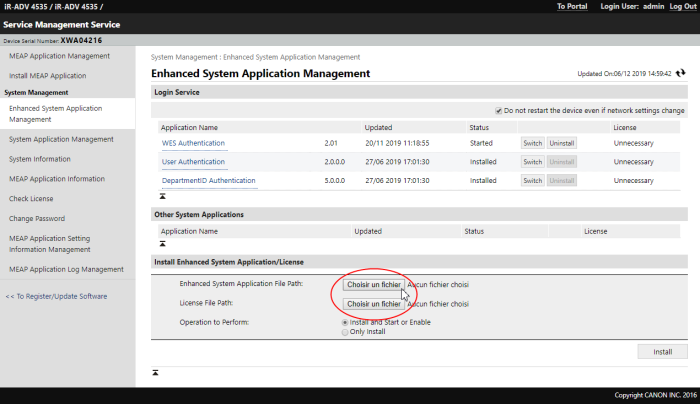The height and width of the screenshot is (404, 700).
Task: Open System Information in the sidebar
Action: 40,159
